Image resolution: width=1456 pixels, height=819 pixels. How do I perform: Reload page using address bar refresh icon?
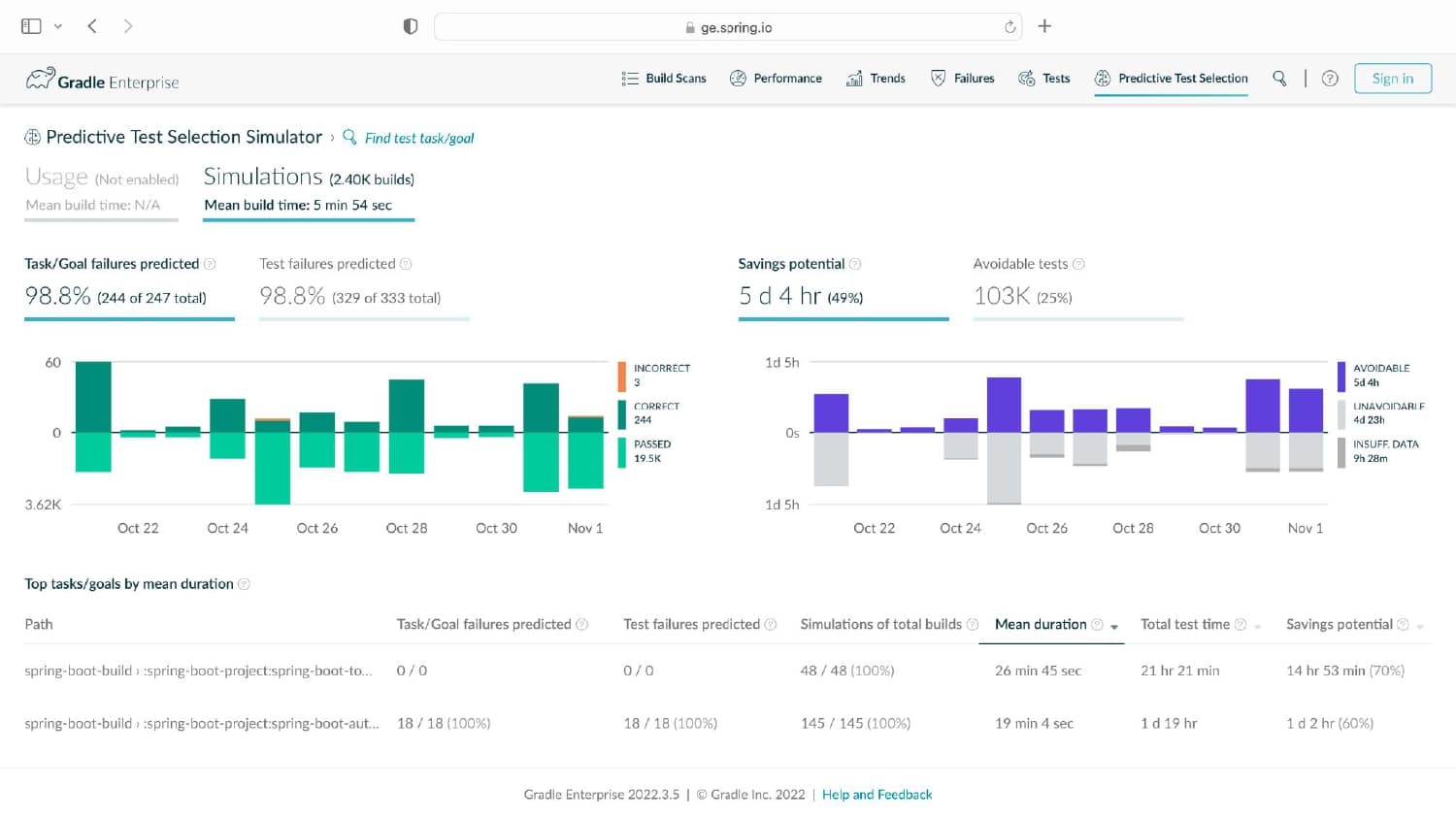[x=1010, y=27]
